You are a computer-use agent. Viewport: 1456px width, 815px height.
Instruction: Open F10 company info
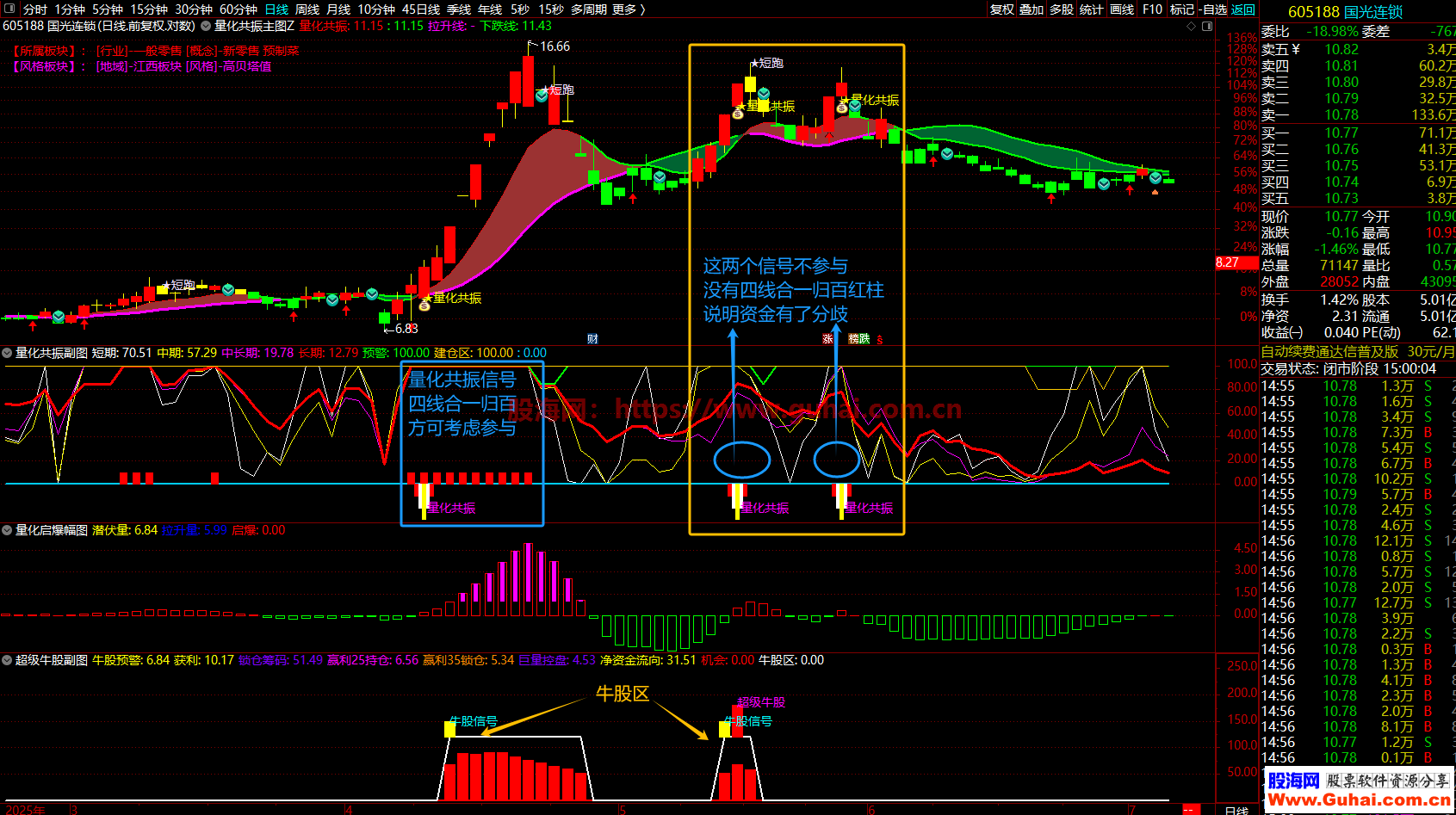coord(1152,9)
